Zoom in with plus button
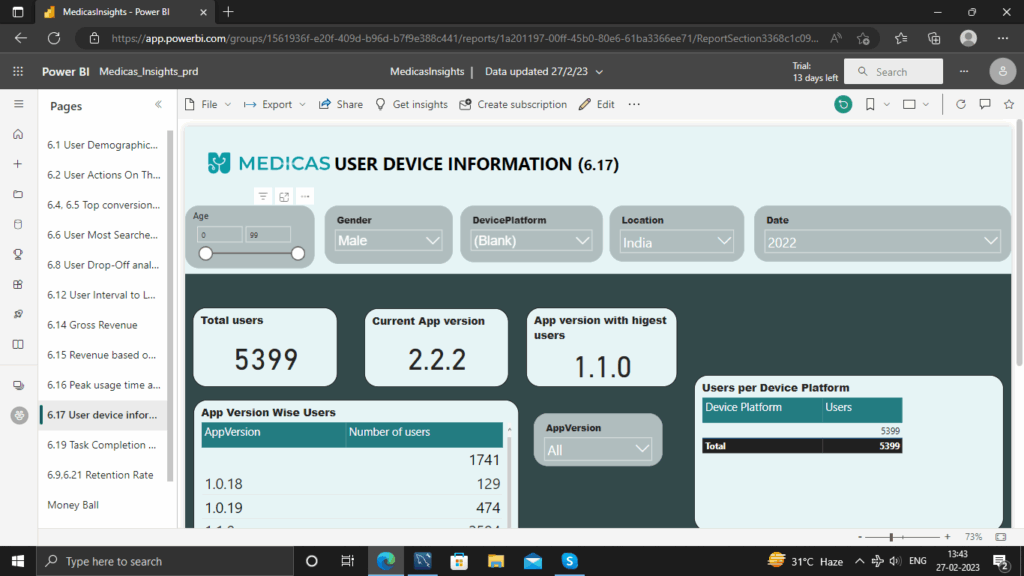Screen dimensions: 1024x576 [948, 537]
